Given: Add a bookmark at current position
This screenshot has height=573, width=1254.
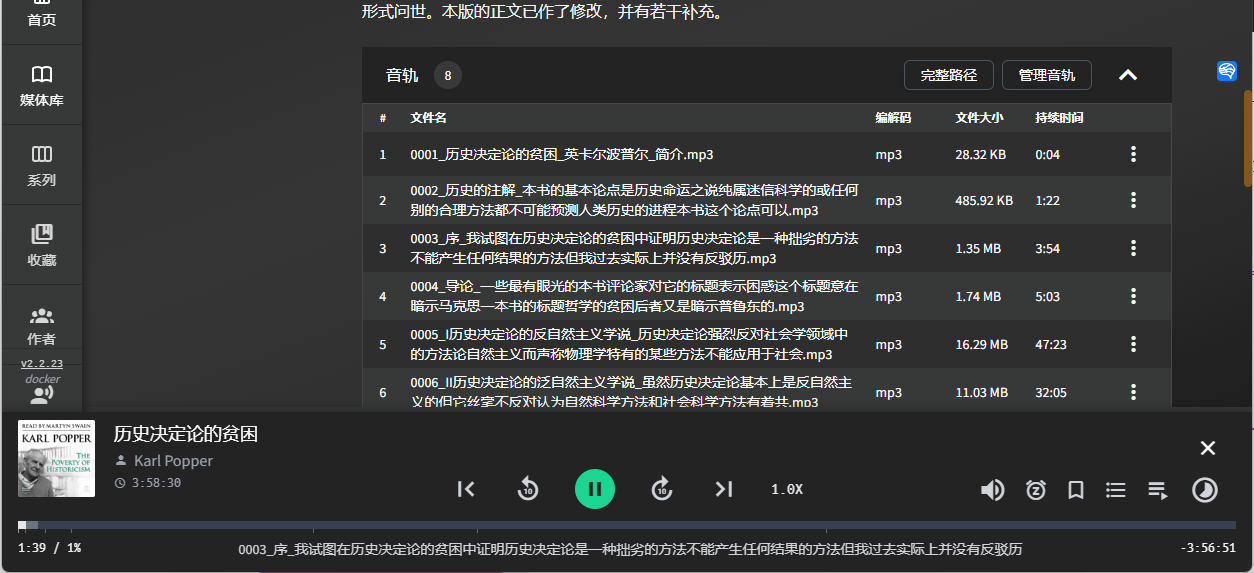Looking at the screenshot, I should (x=1076, y=490).
